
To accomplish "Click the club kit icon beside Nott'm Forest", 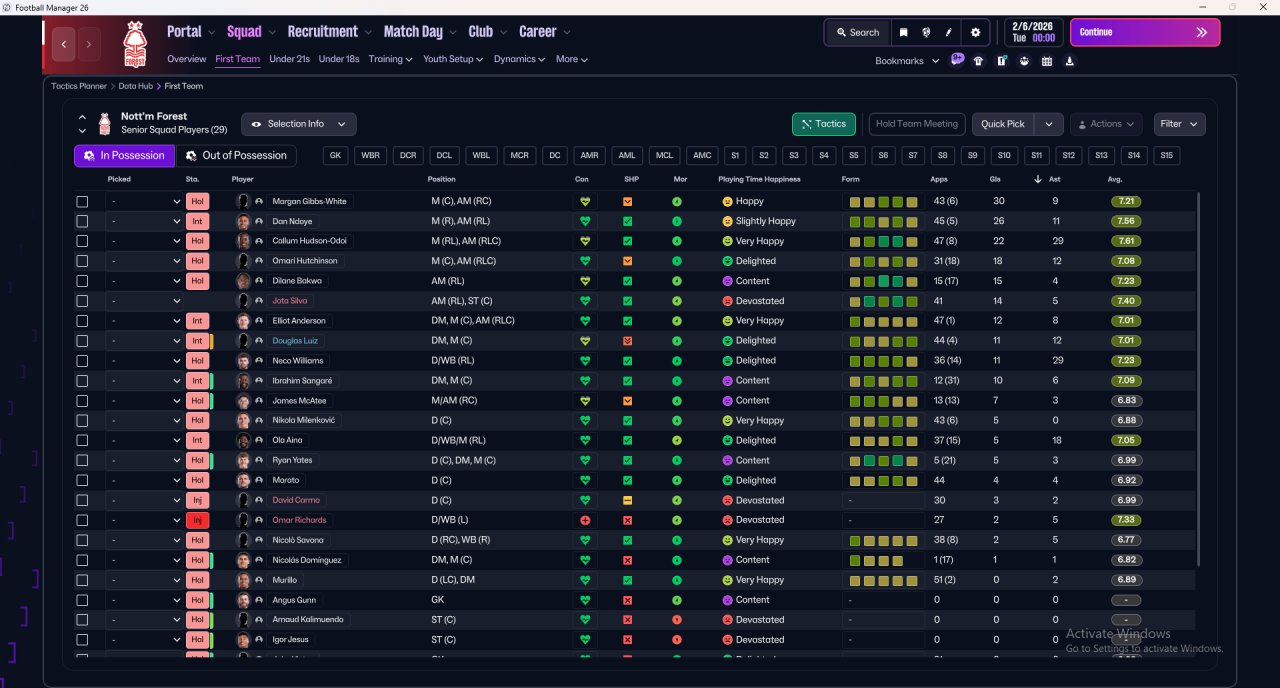I will 105,124.
